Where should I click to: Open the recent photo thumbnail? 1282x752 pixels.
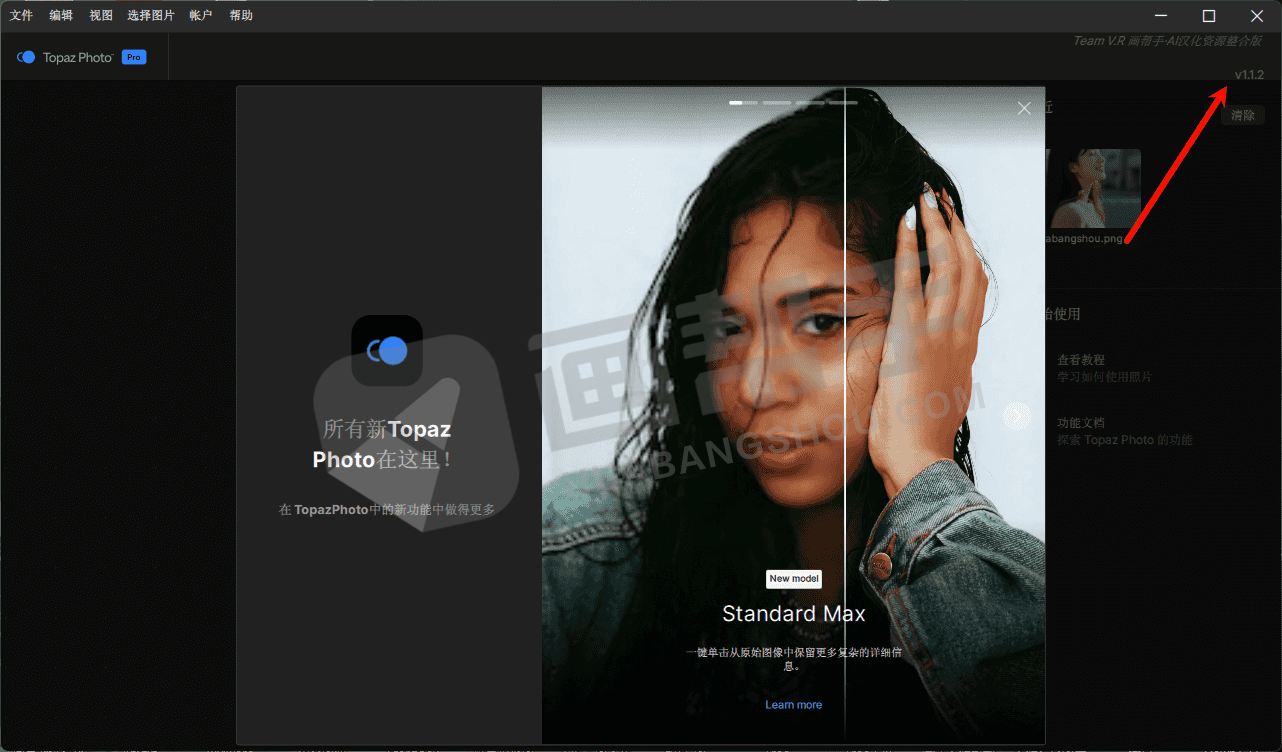tap(1095, 188)
